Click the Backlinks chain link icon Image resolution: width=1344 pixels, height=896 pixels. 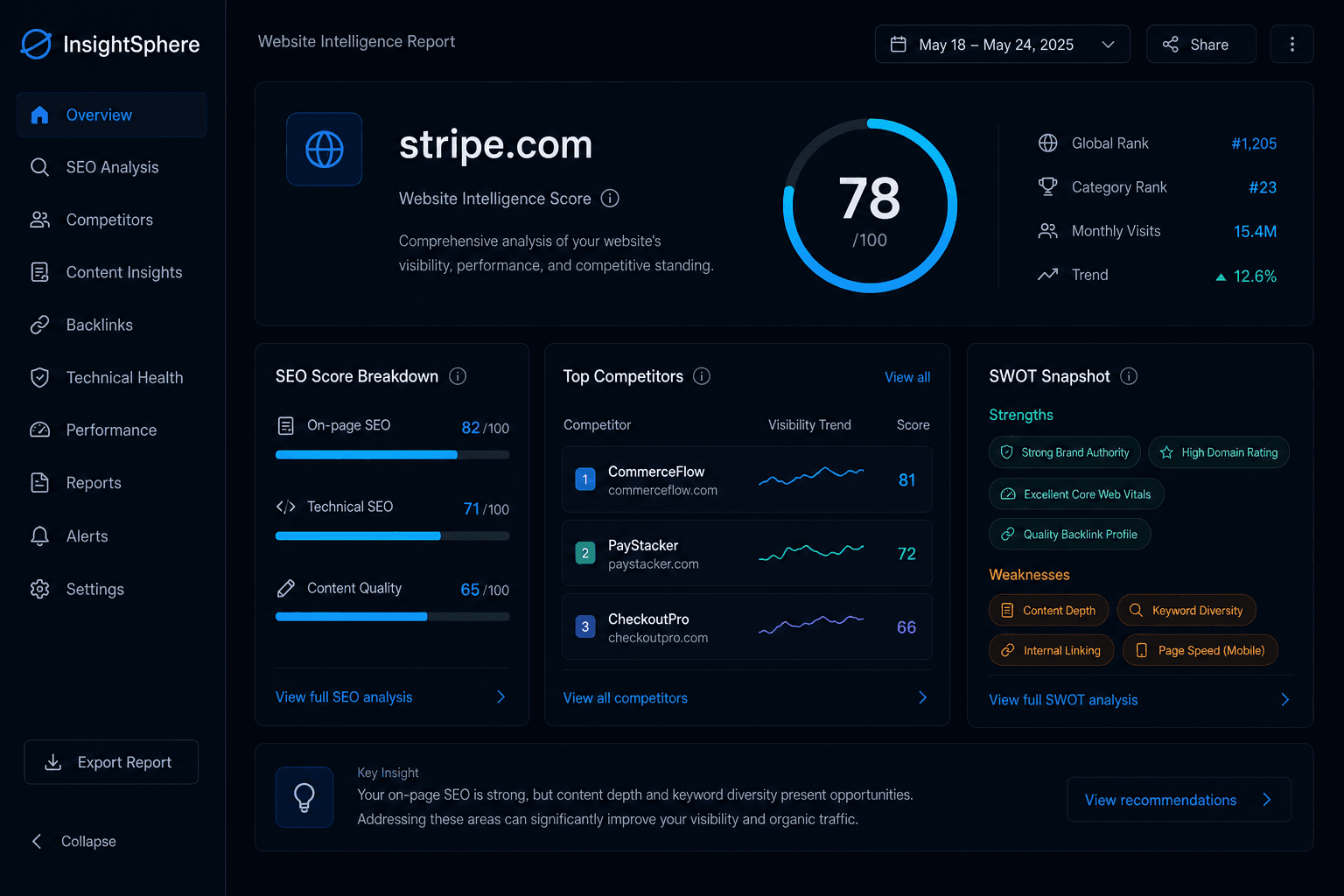click(39, 325)
